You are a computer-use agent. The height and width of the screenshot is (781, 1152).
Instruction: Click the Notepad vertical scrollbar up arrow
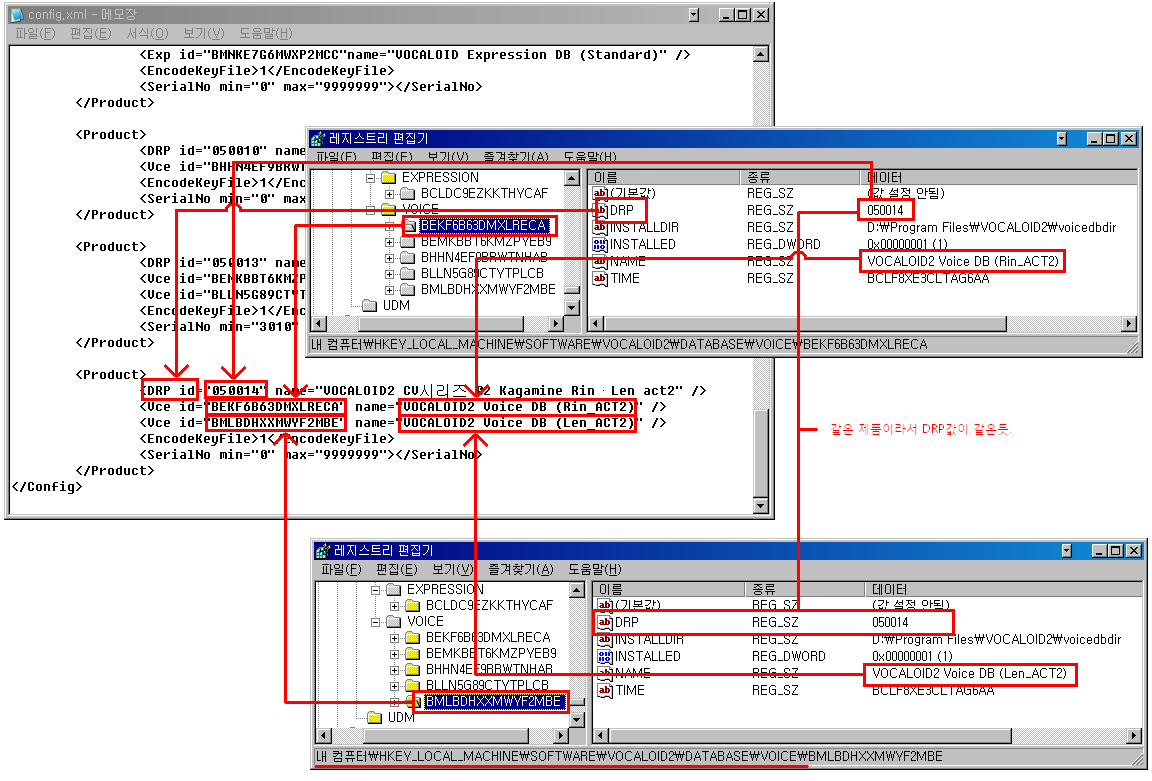click(761, 54)
